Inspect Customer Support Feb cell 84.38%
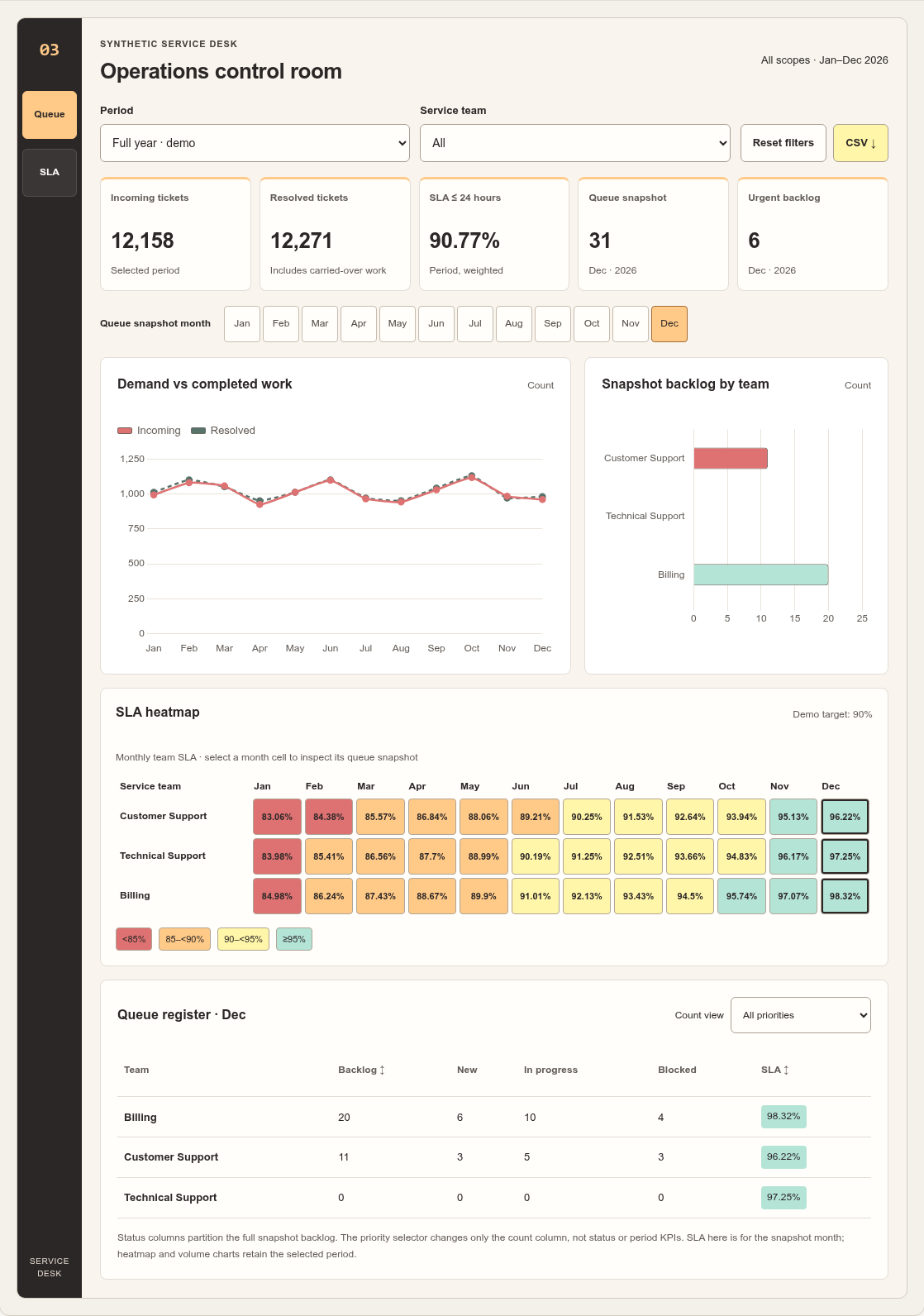The height and width of the screenshot is (1316, 924). click(x=329, y=817)
